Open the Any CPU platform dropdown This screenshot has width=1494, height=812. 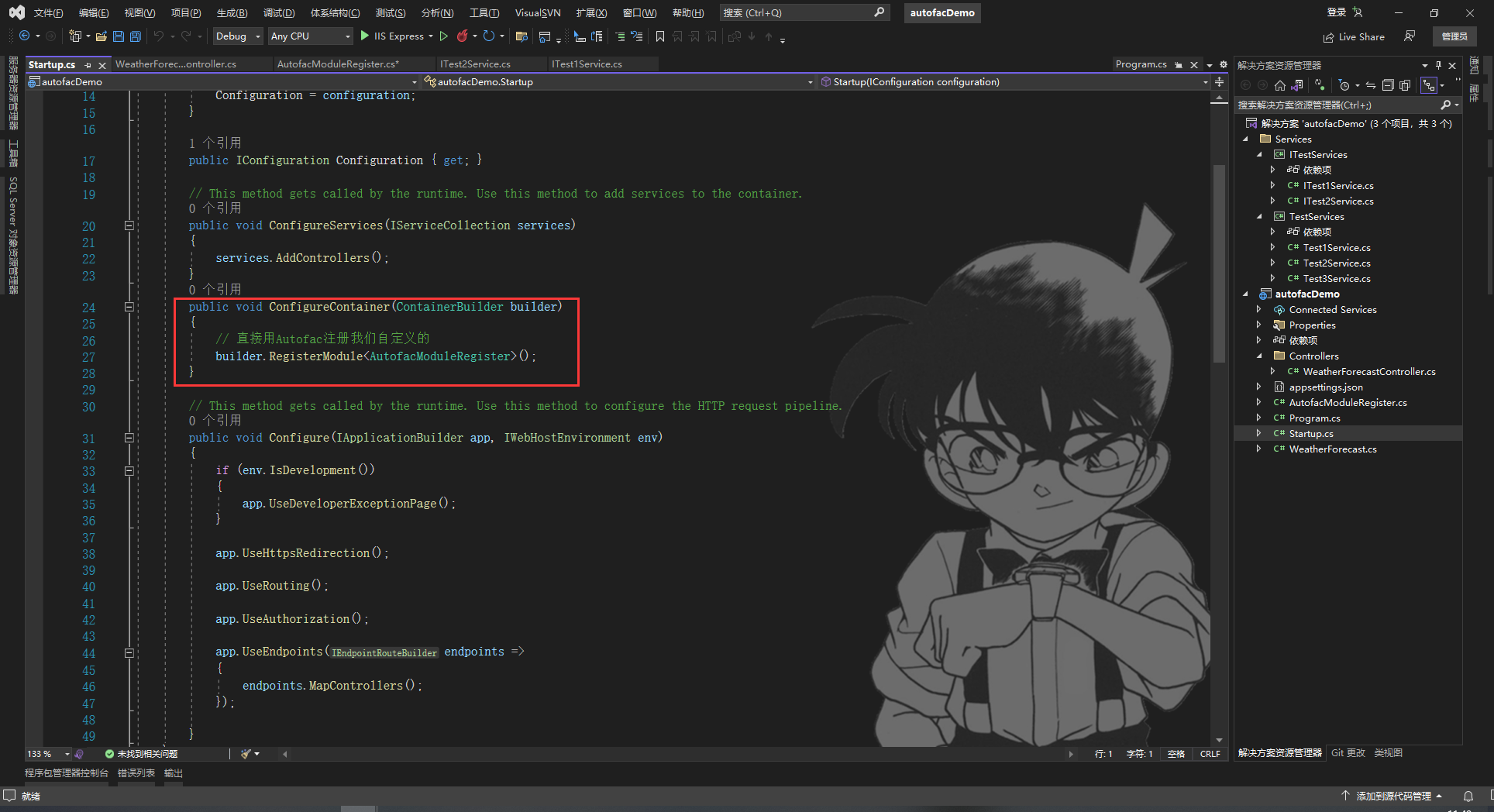point(311,36)
